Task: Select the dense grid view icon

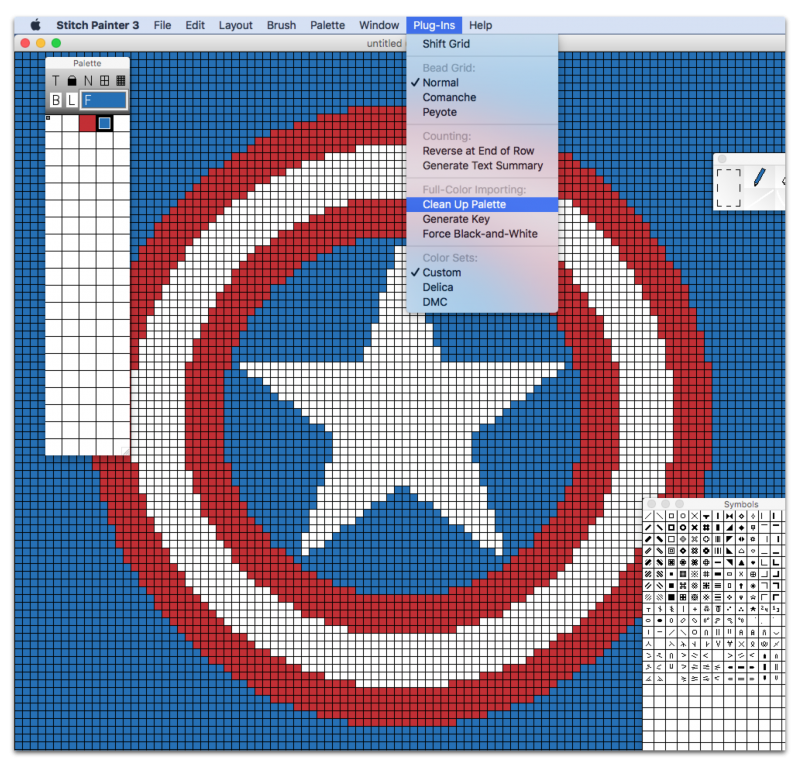Action: click(x=121, y=81)
